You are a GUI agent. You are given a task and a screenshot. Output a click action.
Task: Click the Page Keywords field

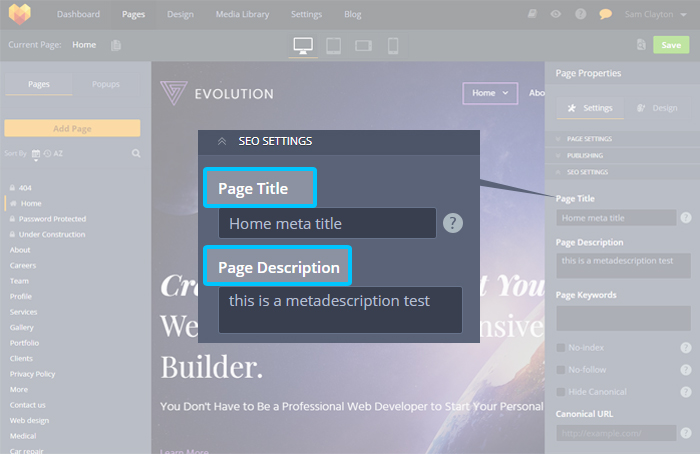(623, 318)
